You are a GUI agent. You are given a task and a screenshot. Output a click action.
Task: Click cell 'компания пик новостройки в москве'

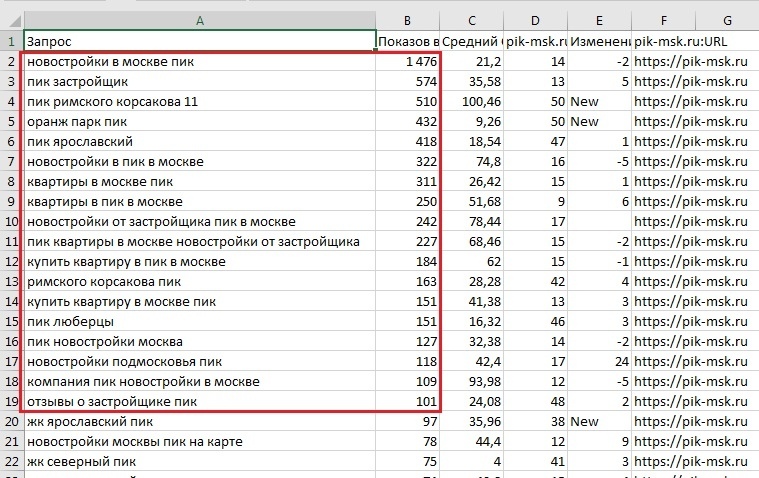coord(200,382)
